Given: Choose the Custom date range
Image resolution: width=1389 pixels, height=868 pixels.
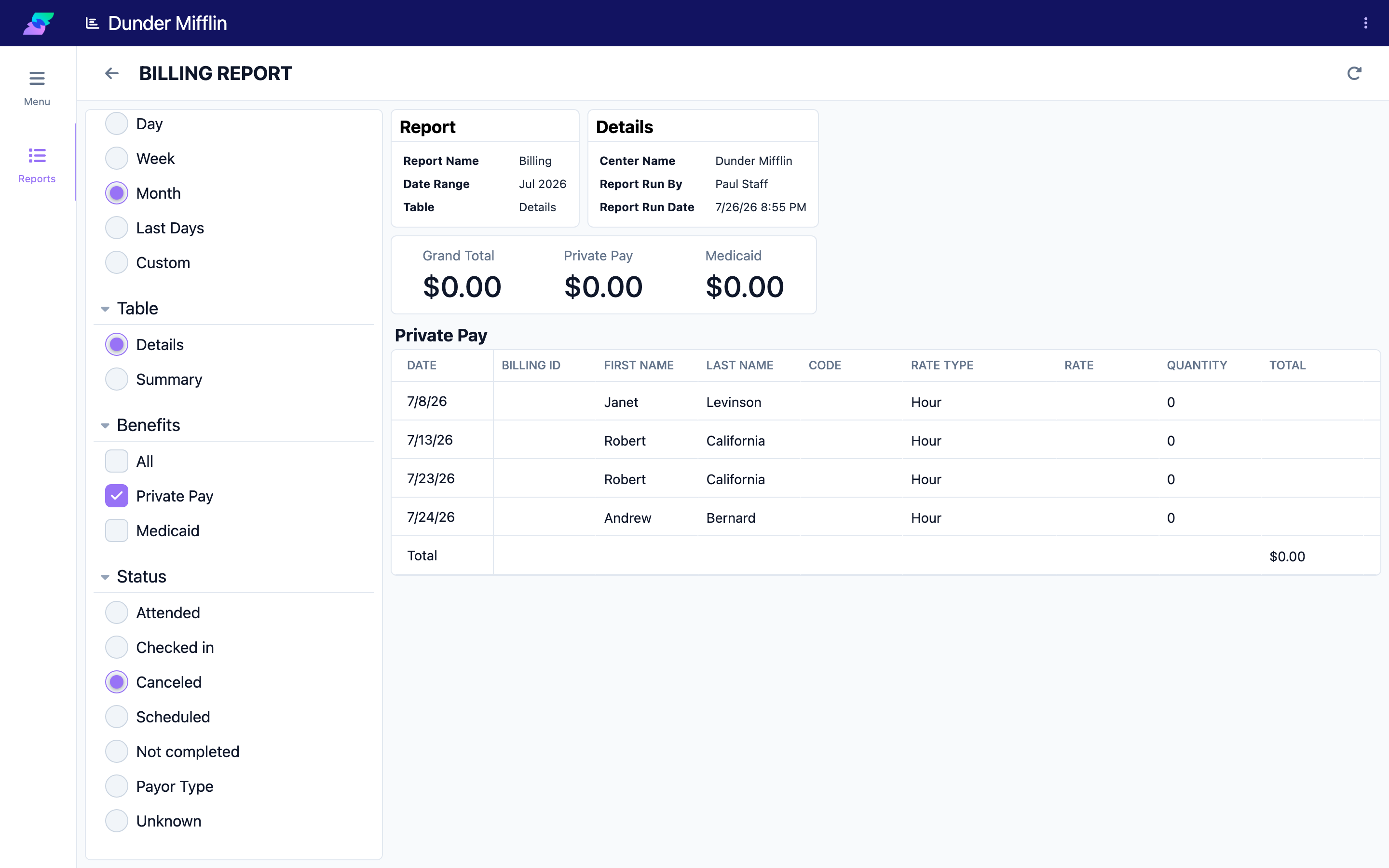Looking at the screenshot, I should [117, 262].
